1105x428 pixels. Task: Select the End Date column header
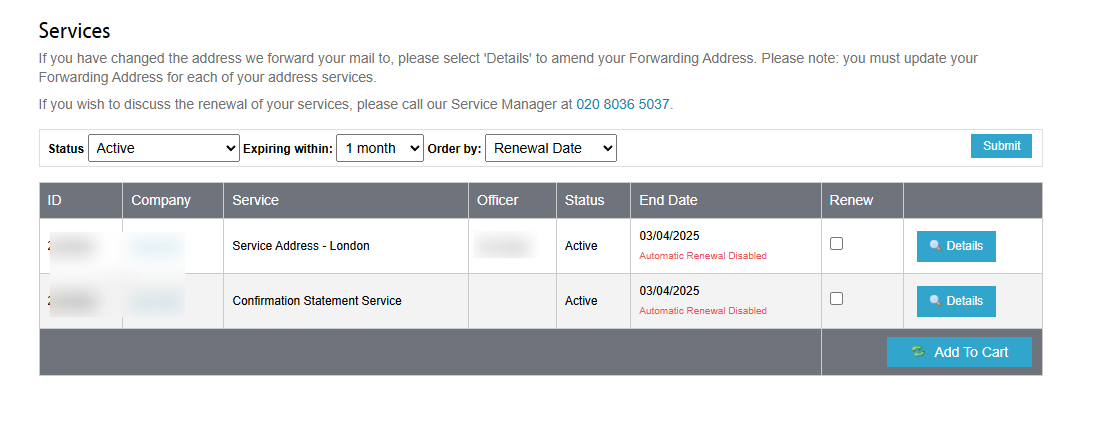point(668,200)
